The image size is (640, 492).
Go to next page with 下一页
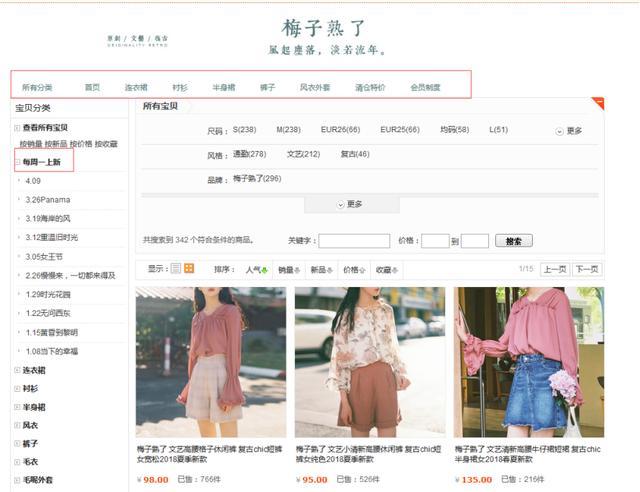587,270
